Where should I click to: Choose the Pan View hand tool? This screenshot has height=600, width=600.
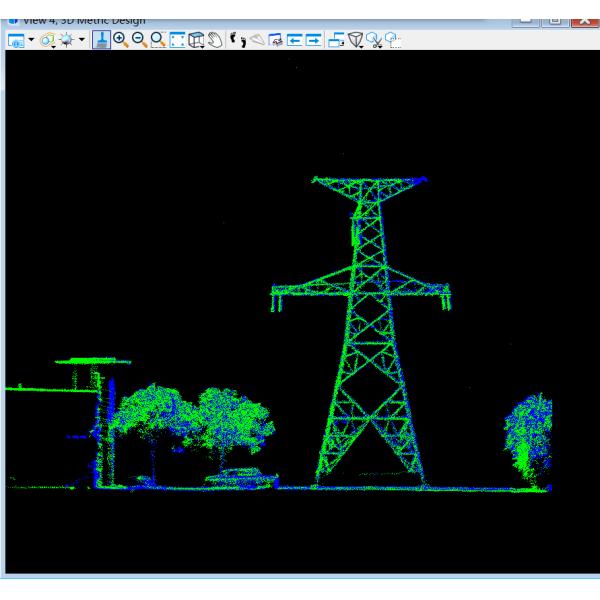tap(213, 38)
